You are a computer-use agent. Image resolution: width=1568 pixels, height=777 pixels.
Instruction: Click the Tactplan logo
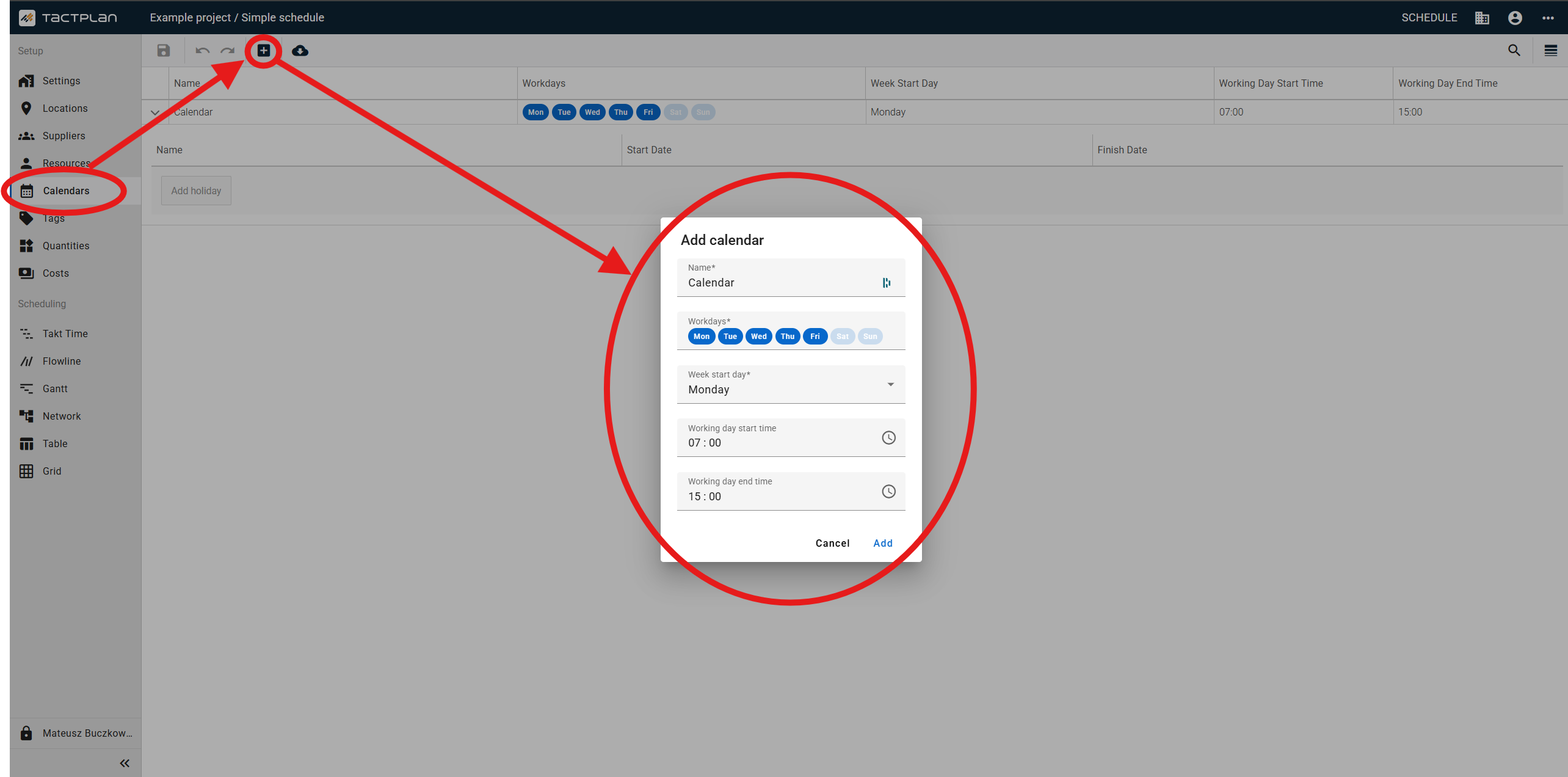point(68,18)
